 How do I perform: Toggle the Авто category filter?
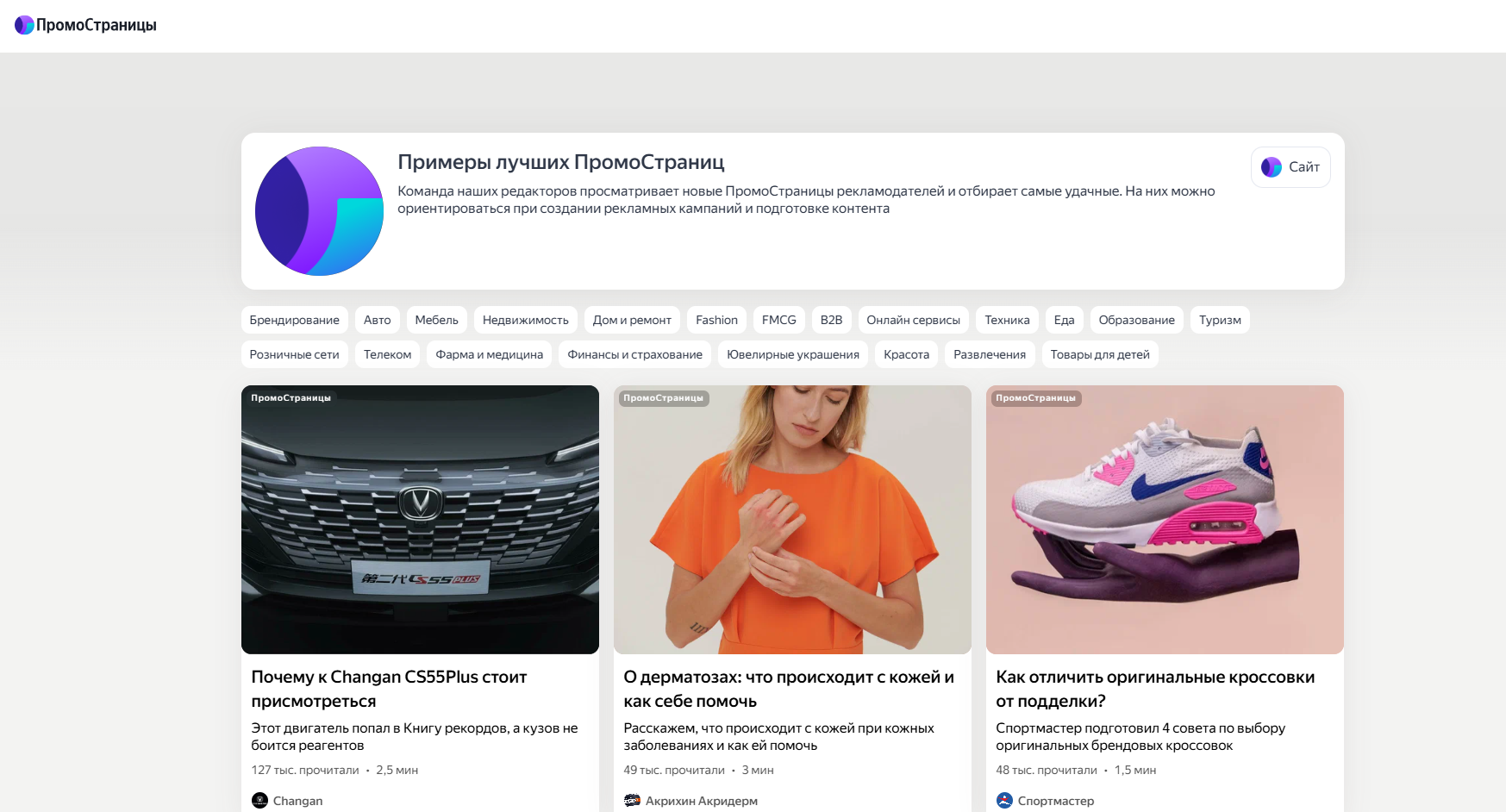(377, 320)
